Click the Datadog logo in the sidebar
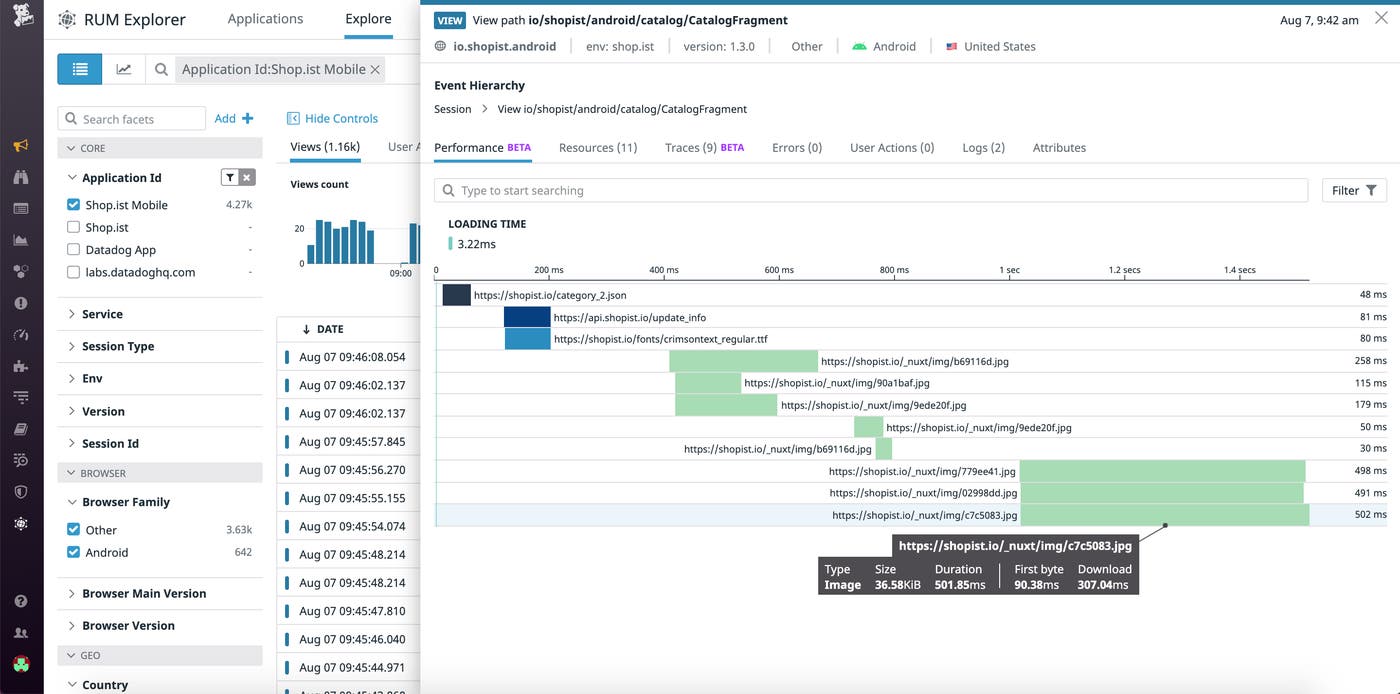 coord(21,17)
